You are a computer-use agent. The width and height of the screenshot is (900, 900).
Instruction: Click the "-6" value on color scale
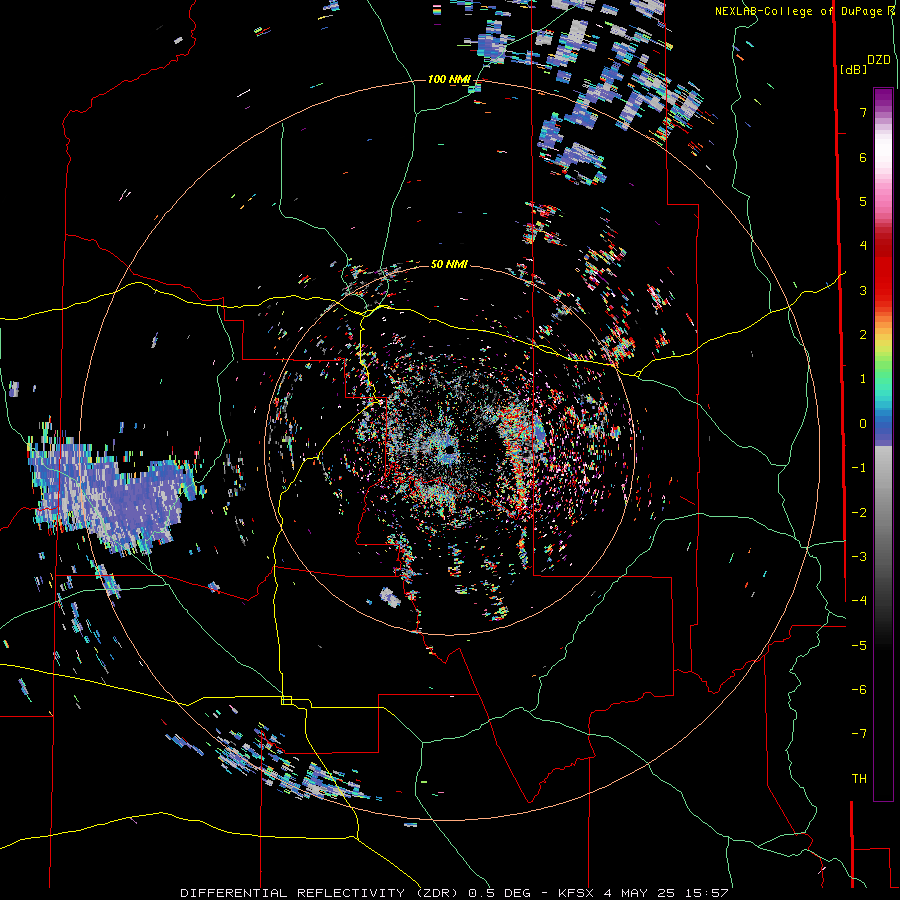click(859, 690)
